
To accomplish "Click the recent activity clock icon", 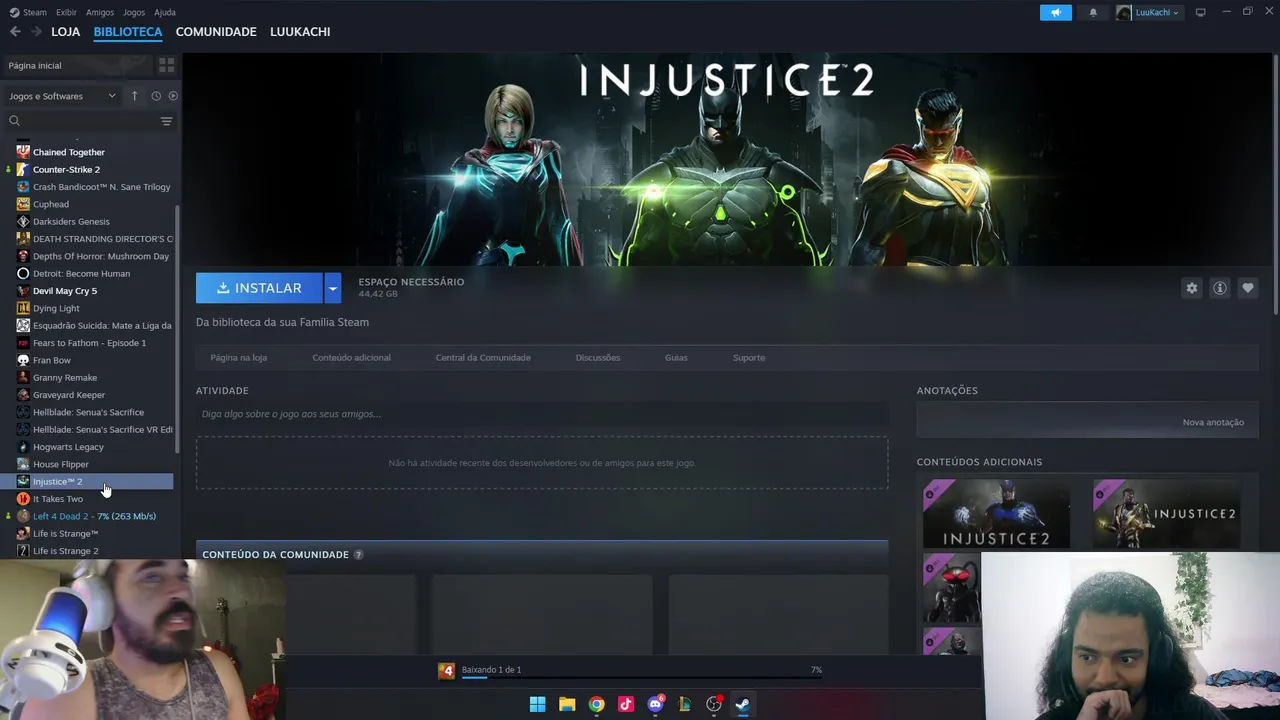I will [x=156, y=96].
